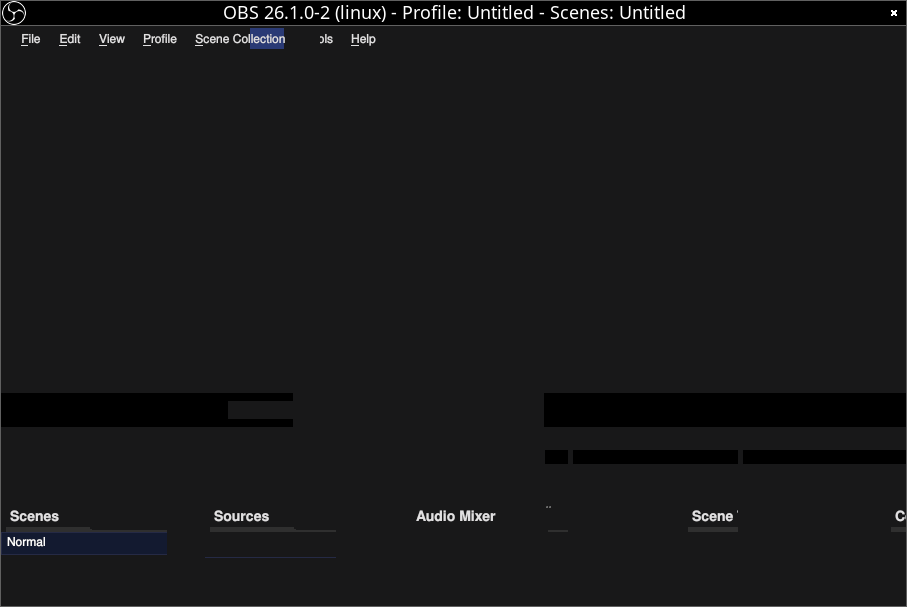
Task: Click the Sources panel header
Action: click(241, 516)
